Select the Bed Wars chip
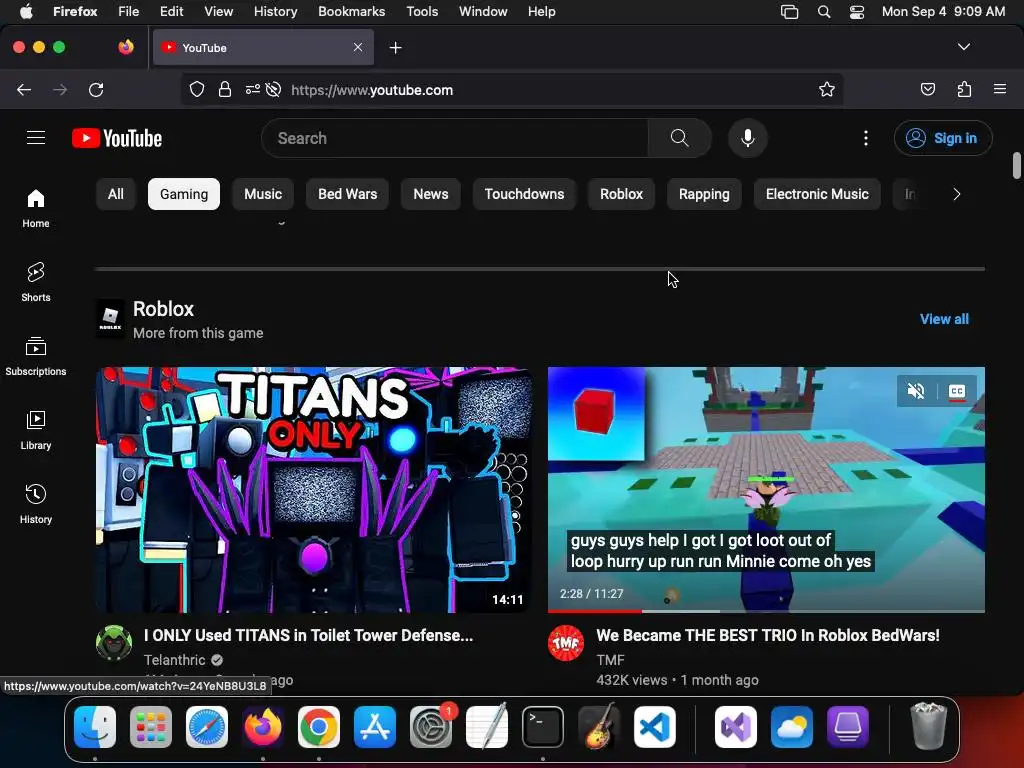Image resolution: width=1024 pixels, height=768 pixels. click(347, 194)
